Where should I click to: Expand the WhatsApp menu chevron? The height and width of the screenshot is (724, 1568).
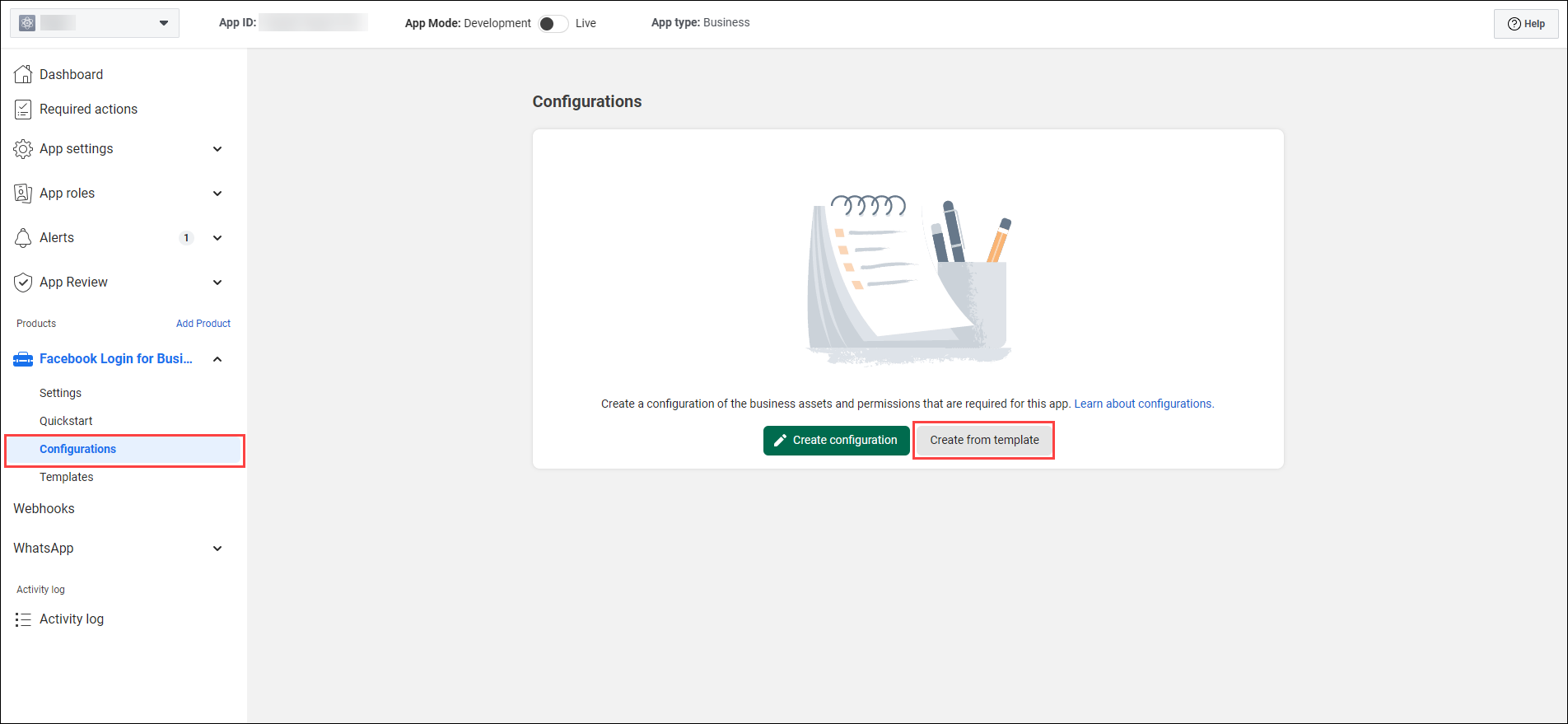coord(217,549)
